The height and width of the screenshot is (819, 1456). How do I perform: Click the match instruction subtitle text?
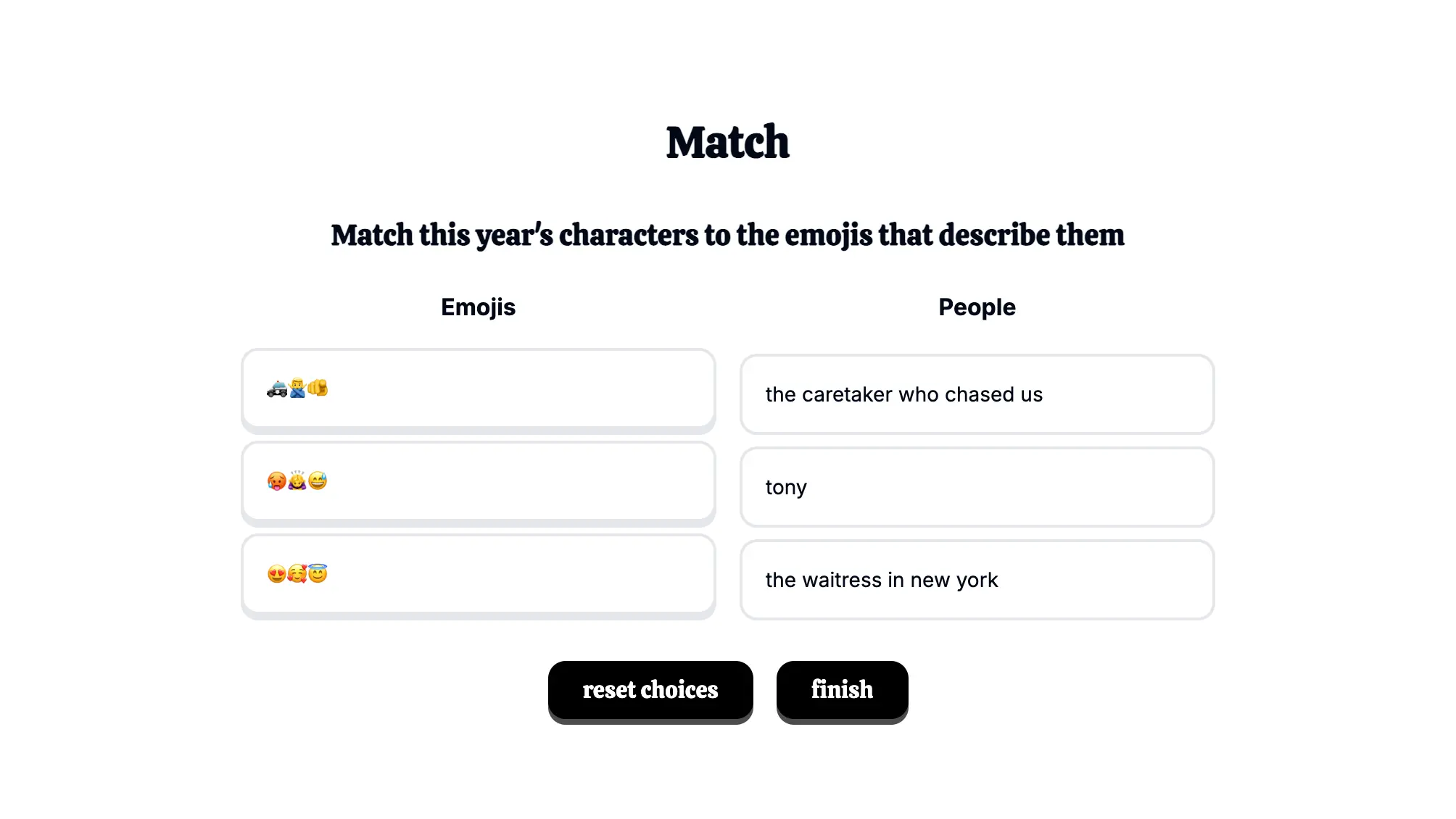tap(728, 235)
